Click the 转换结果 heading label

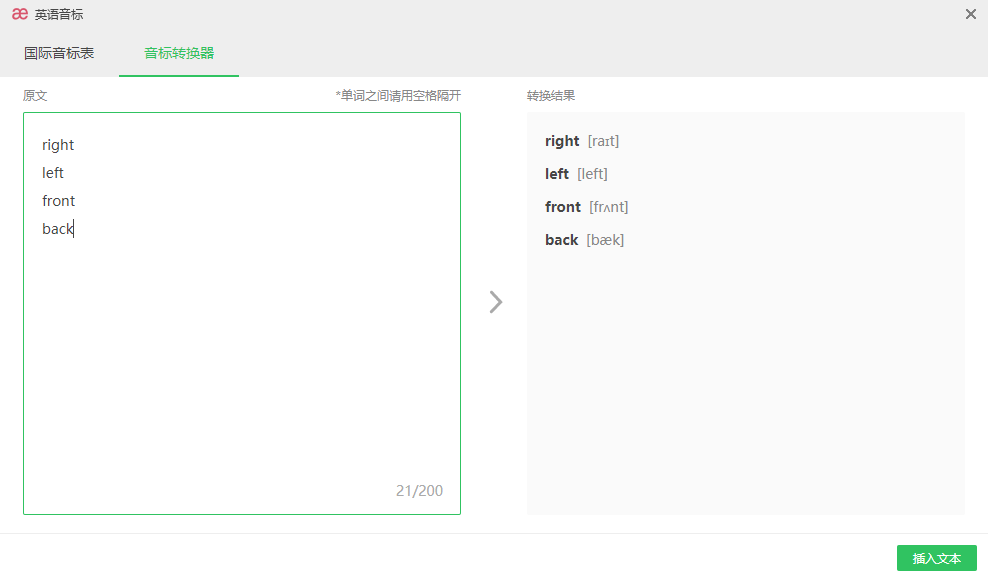click(x=551, y=96)
